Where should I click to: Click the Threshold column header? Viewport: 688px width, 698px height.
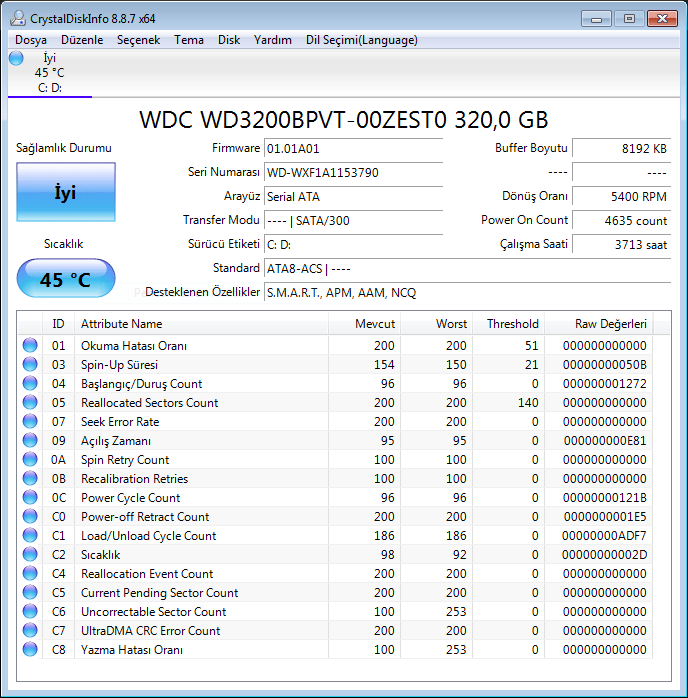pos(509,324)
